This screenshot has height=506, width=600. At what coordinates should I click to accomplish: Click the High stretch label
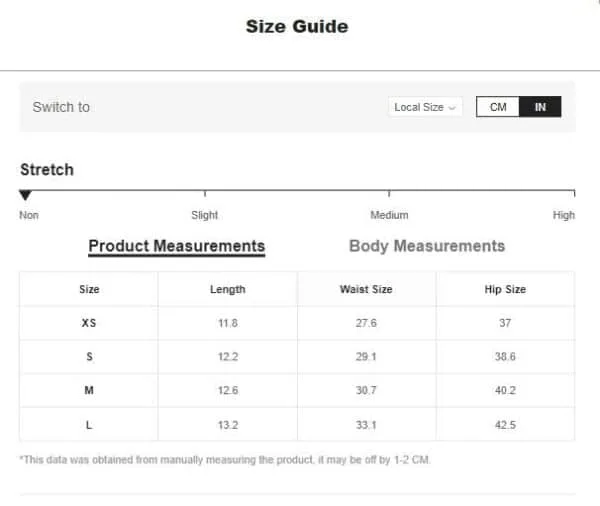coord(564,215)
